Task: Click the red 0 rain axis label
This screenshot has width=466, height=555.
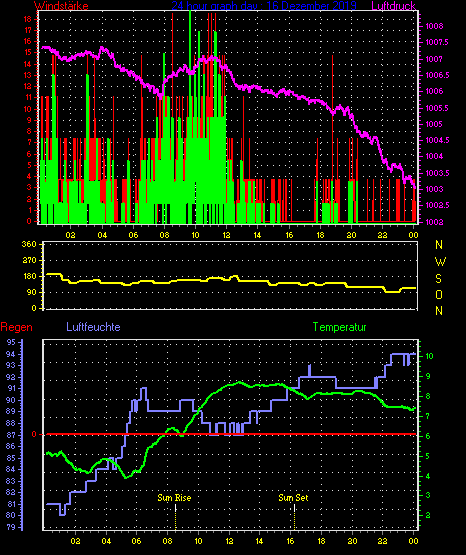Action: [34, 434]
